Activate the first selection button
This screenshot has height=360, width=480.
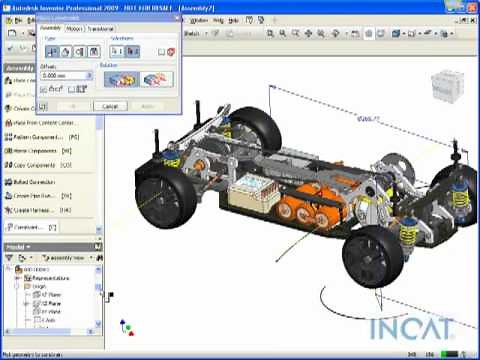(x=117, y=51)
